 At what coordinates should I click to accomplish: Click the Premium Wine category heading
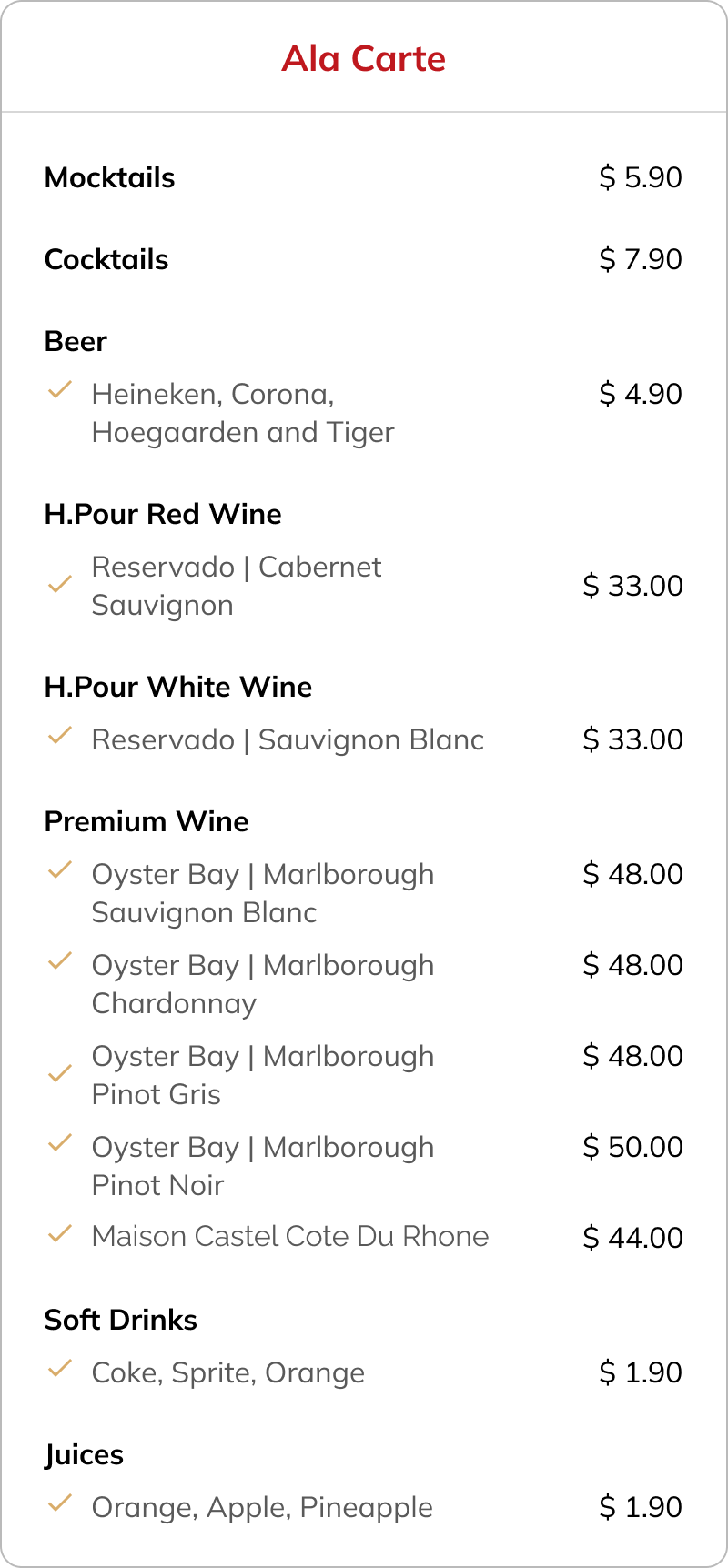[x=147, y=821]
